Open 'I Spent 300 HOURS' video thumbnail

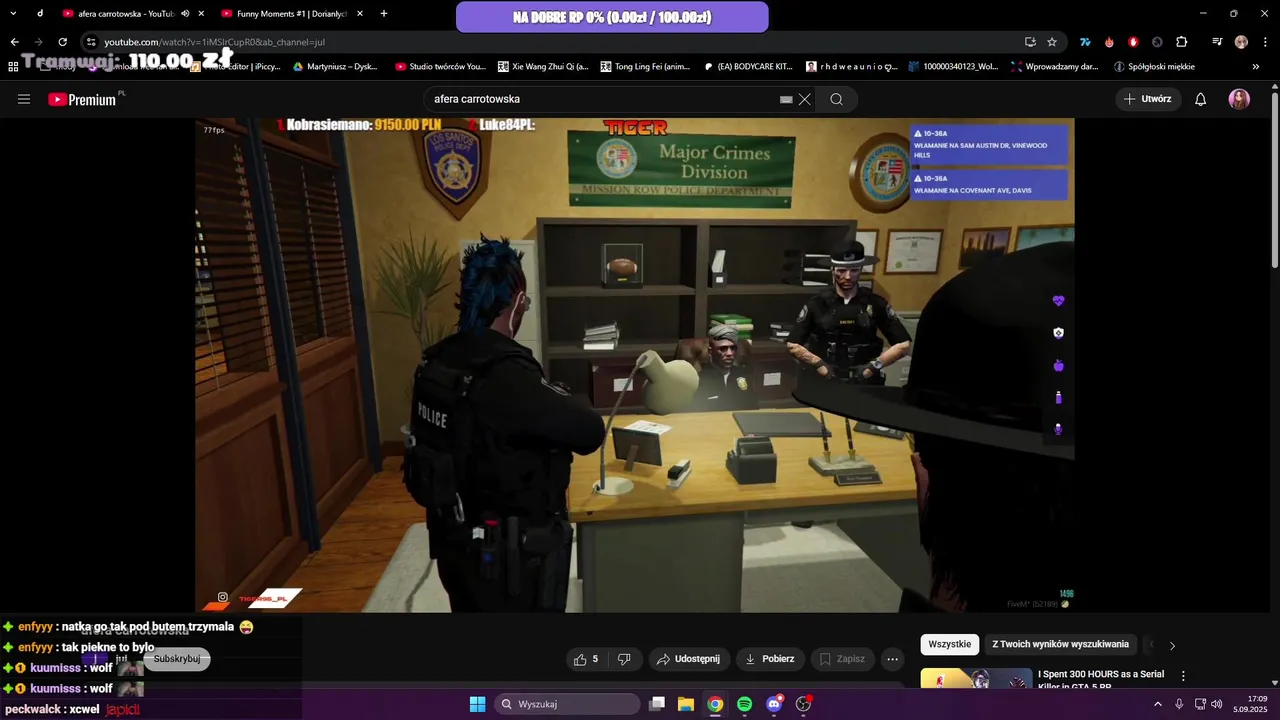976,679
